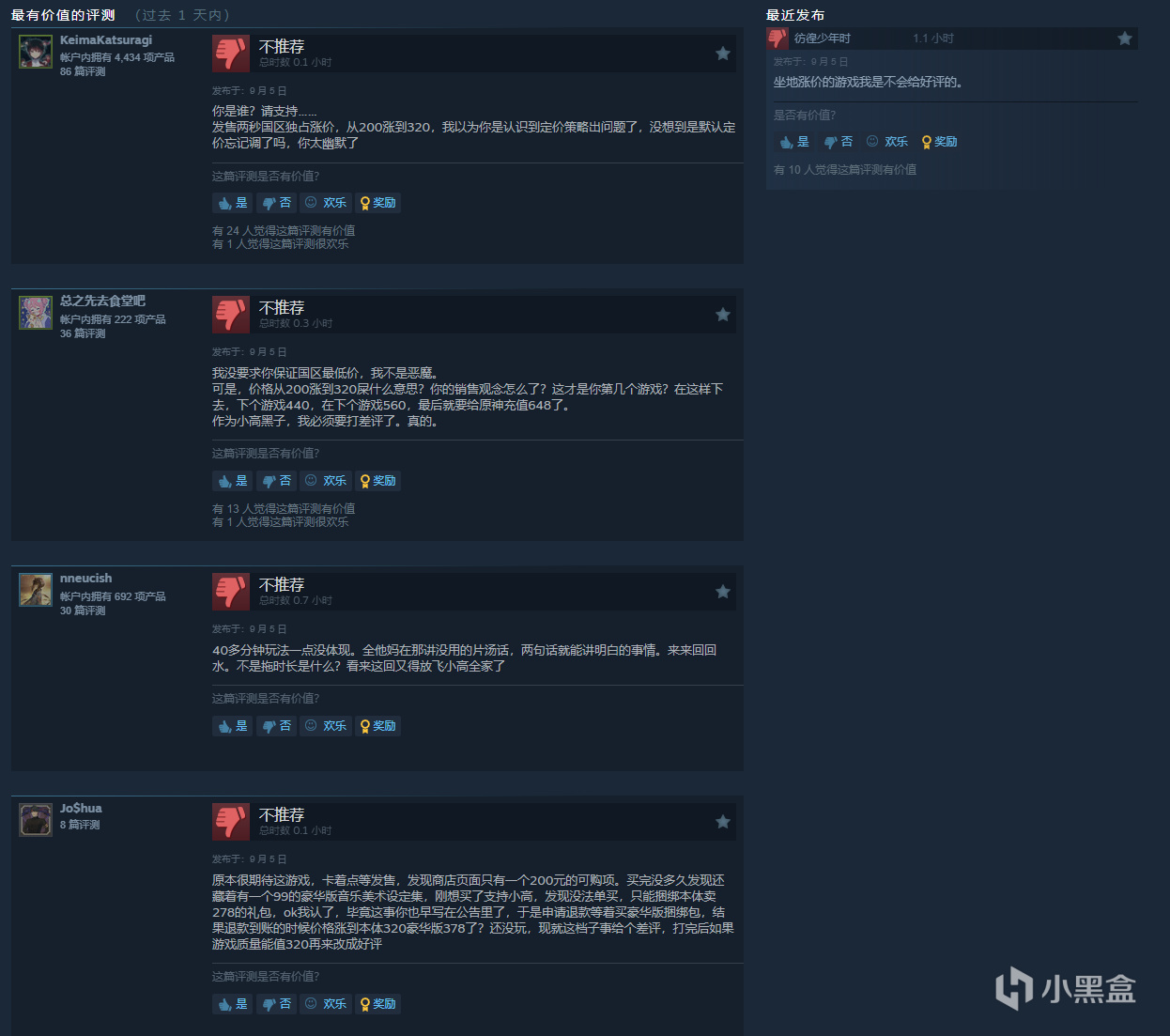The height and width of the screenshot is (1036, 1170).
Task: Click star icon on KeimaKatsuragi's review header
Action: coord(723,54)
